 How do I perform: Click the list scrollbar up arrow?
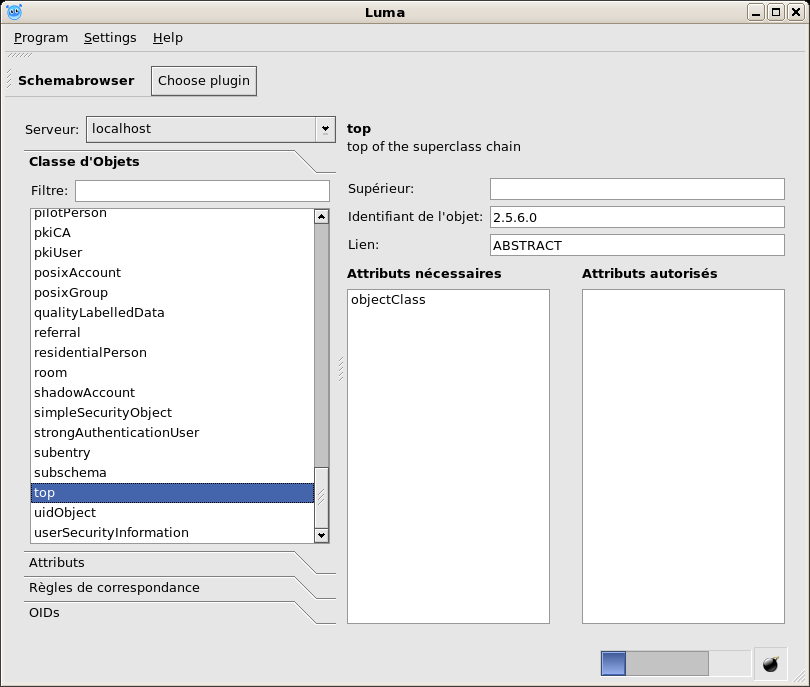pyautogui.click(x=321, y=216)
